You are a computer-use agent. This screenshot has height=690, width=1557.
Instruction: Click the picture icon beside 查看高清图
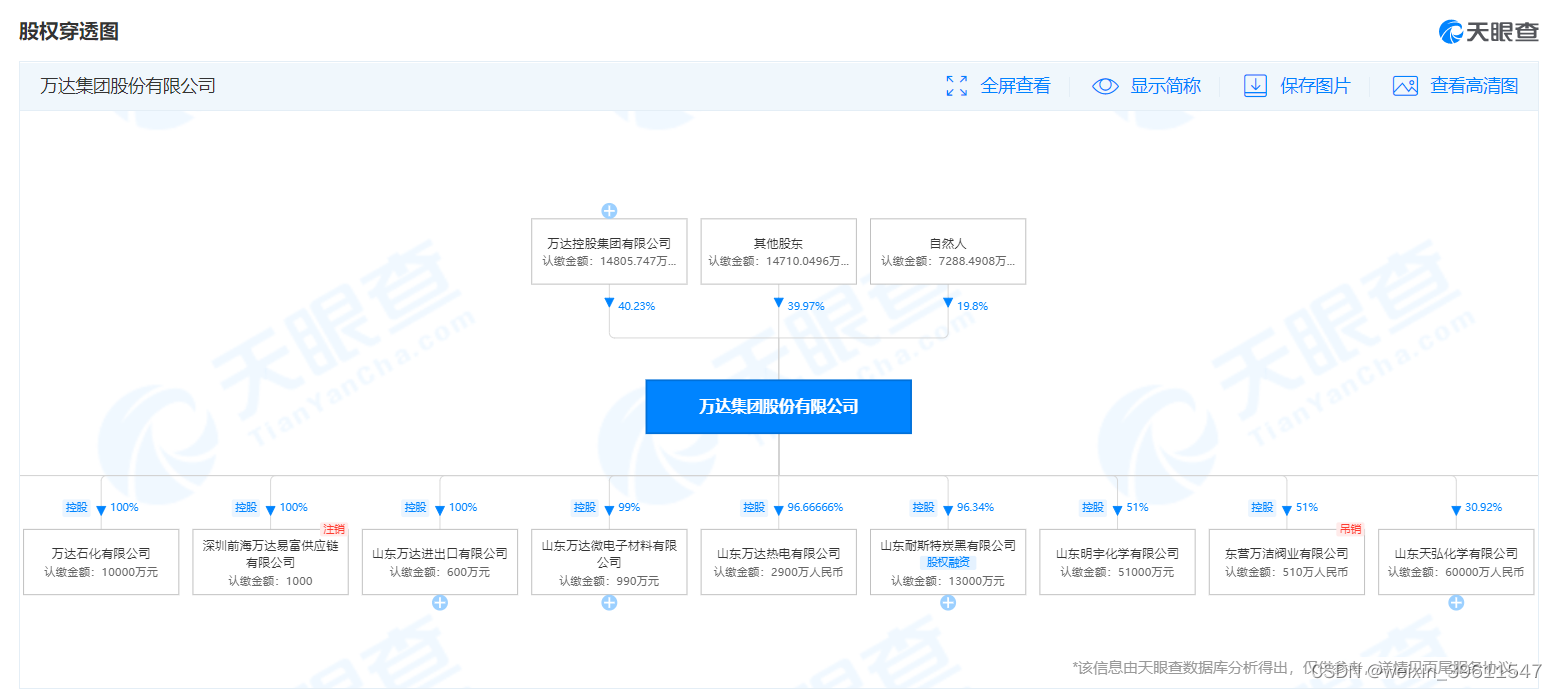coord(1405,86)
